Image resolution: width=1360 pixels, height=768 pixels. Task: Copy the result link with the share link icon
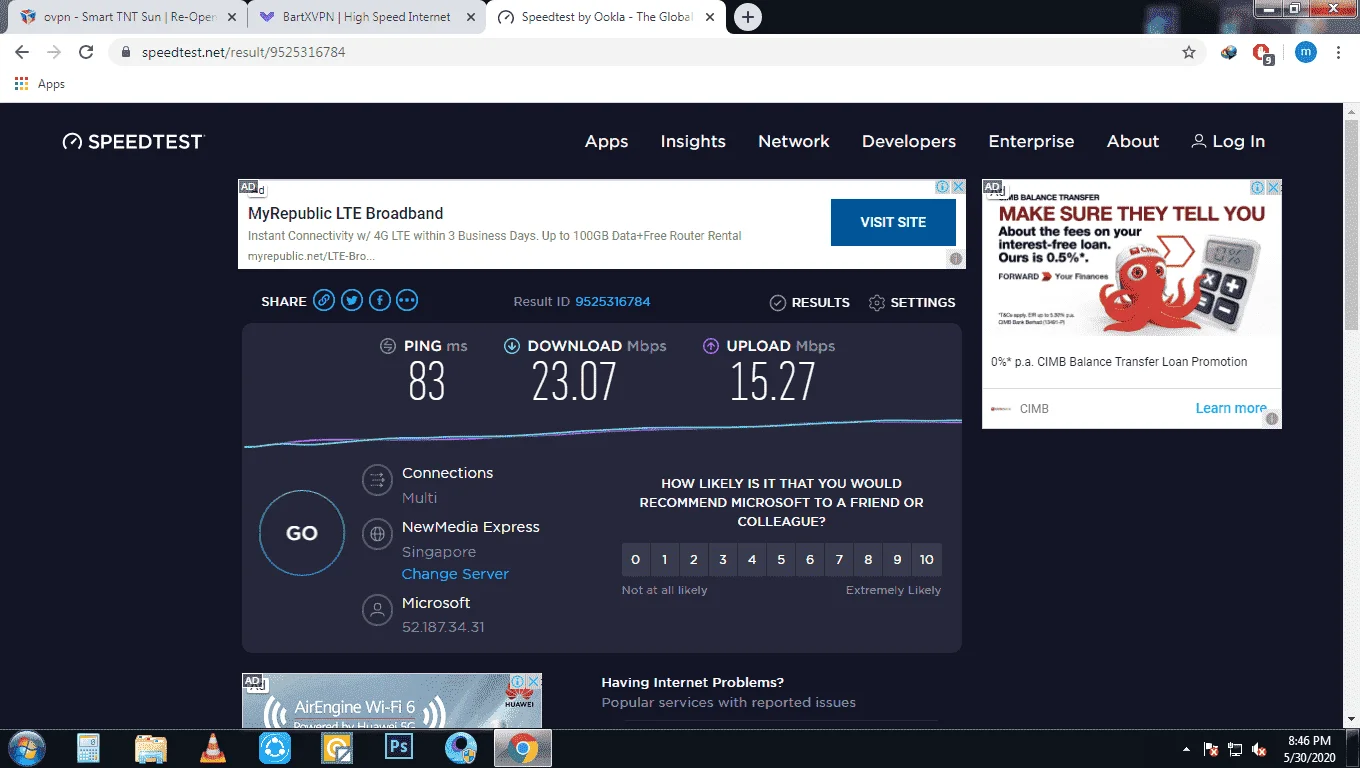coord(323,301)
